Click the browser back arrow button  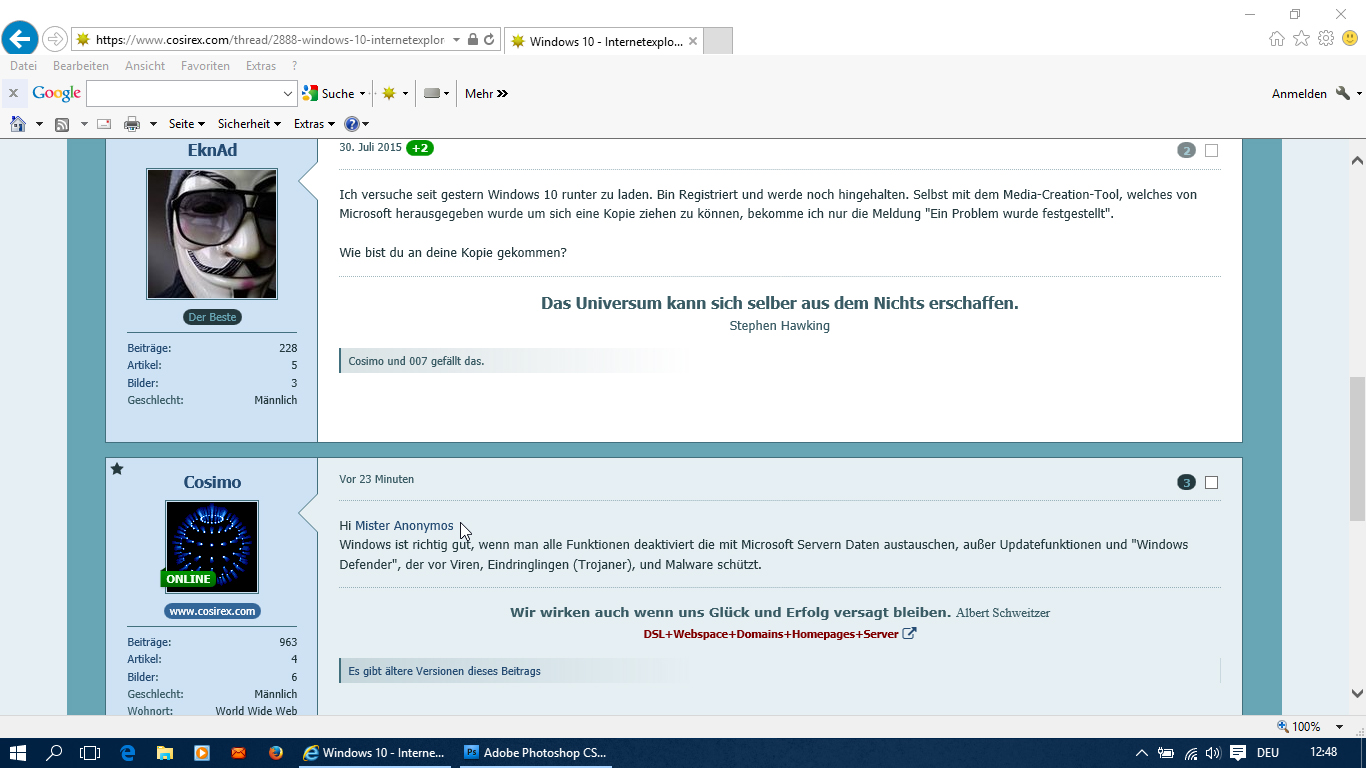(x=20, y=39)
